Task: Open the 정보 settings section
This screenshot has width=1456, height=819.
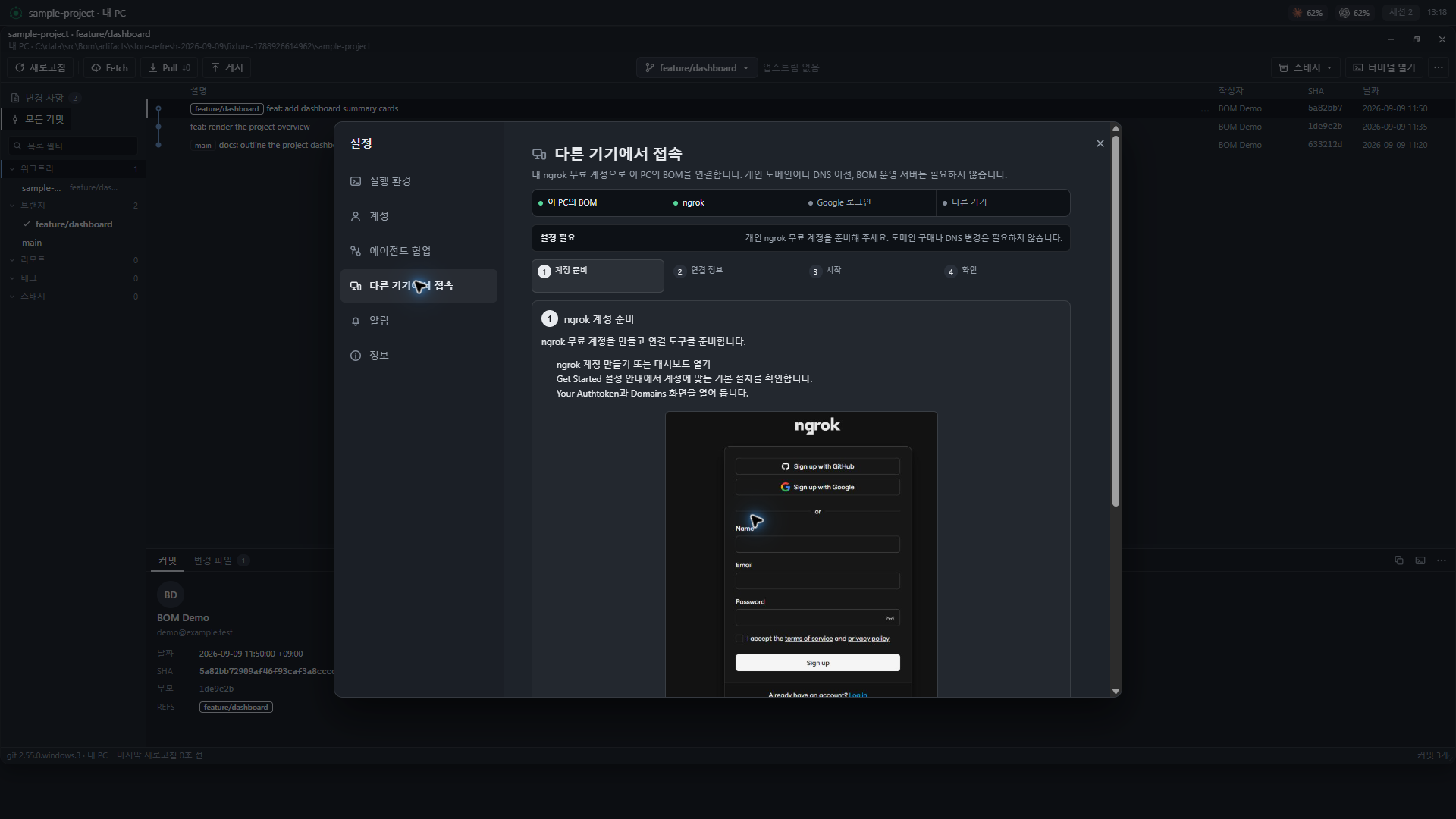Action: tap(419, 356)
